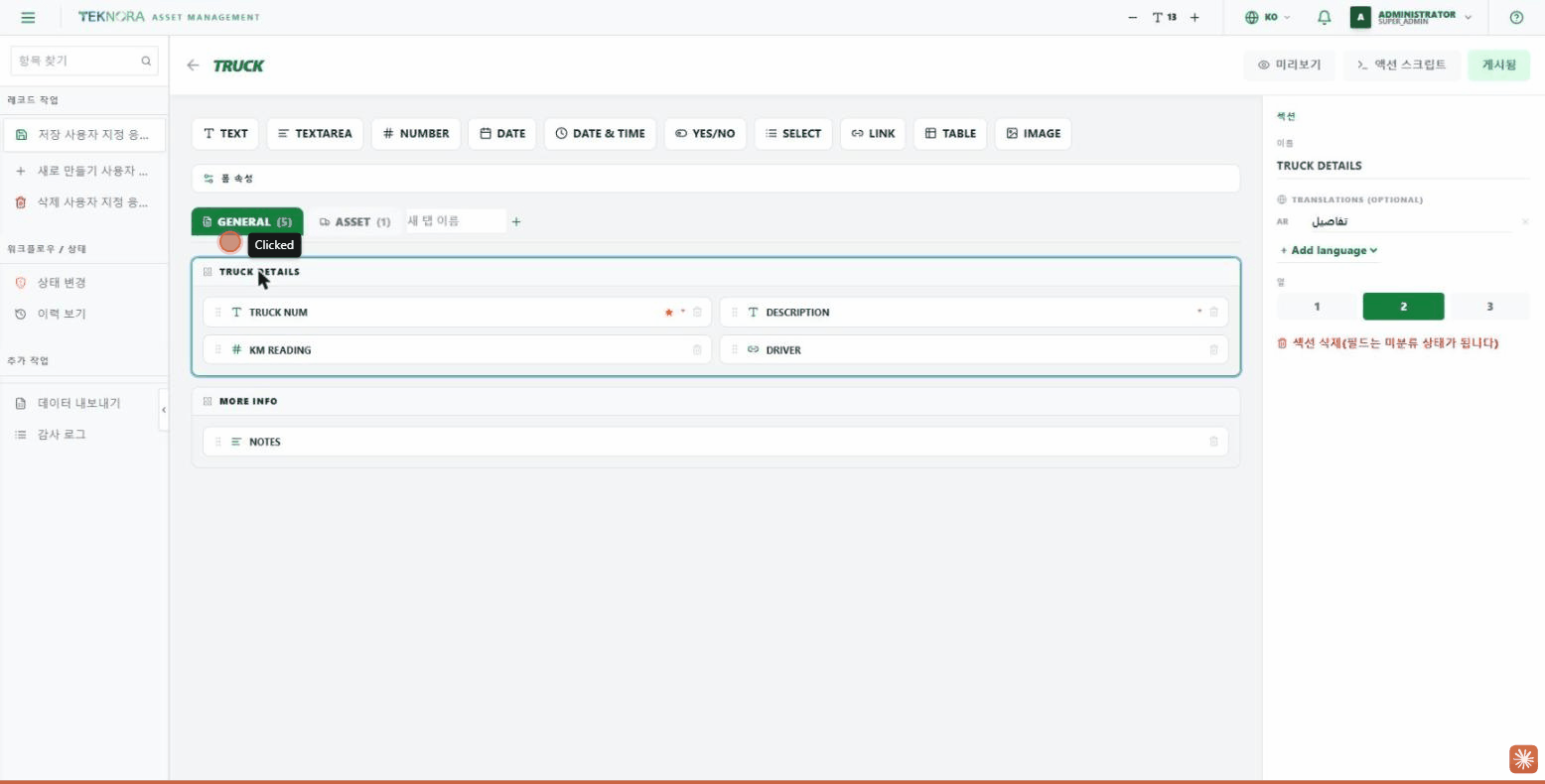Delete the KM READING field

[697, 349]
